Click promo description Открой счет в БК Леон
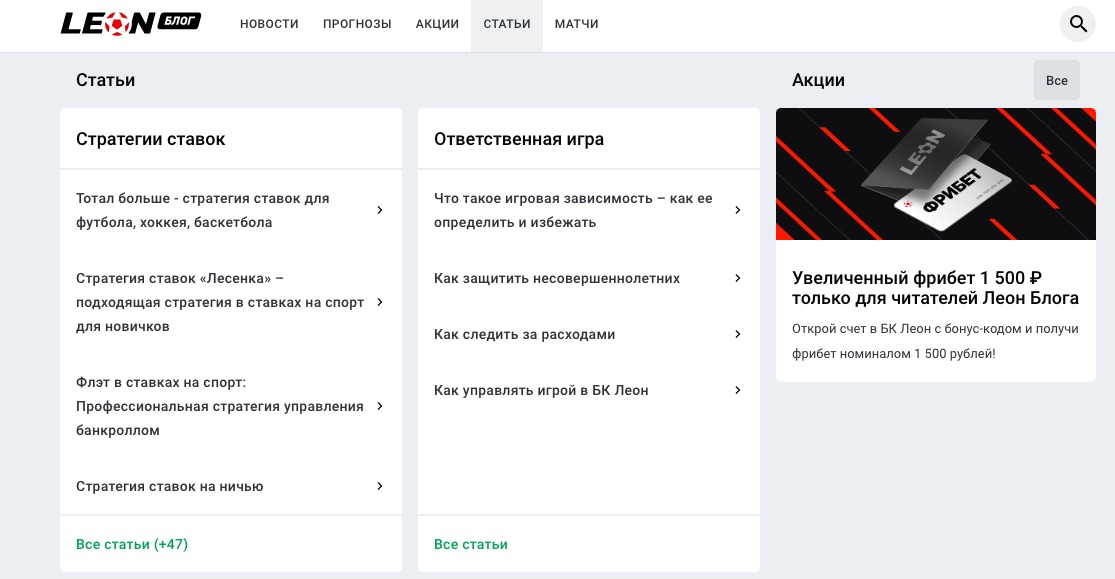1115x579 pixels. click(x=935, y=341)
